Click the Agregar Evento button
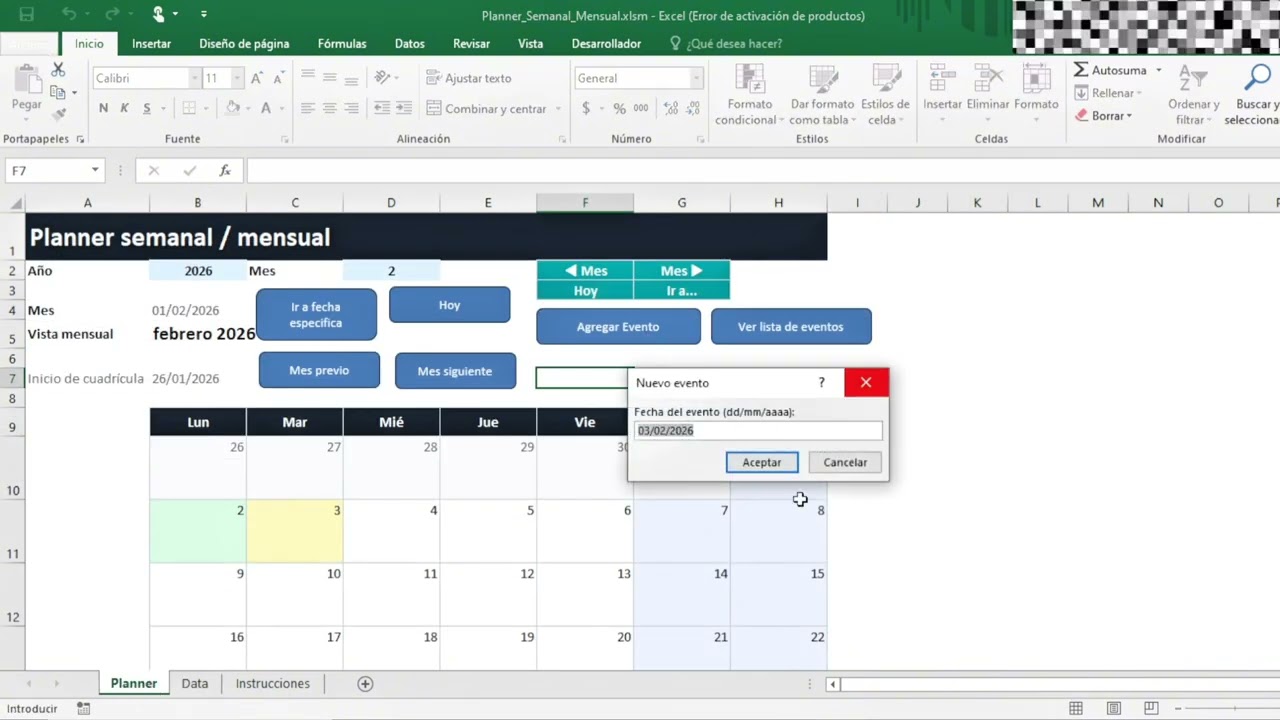 pyautogui.click(x=618, y=326)
